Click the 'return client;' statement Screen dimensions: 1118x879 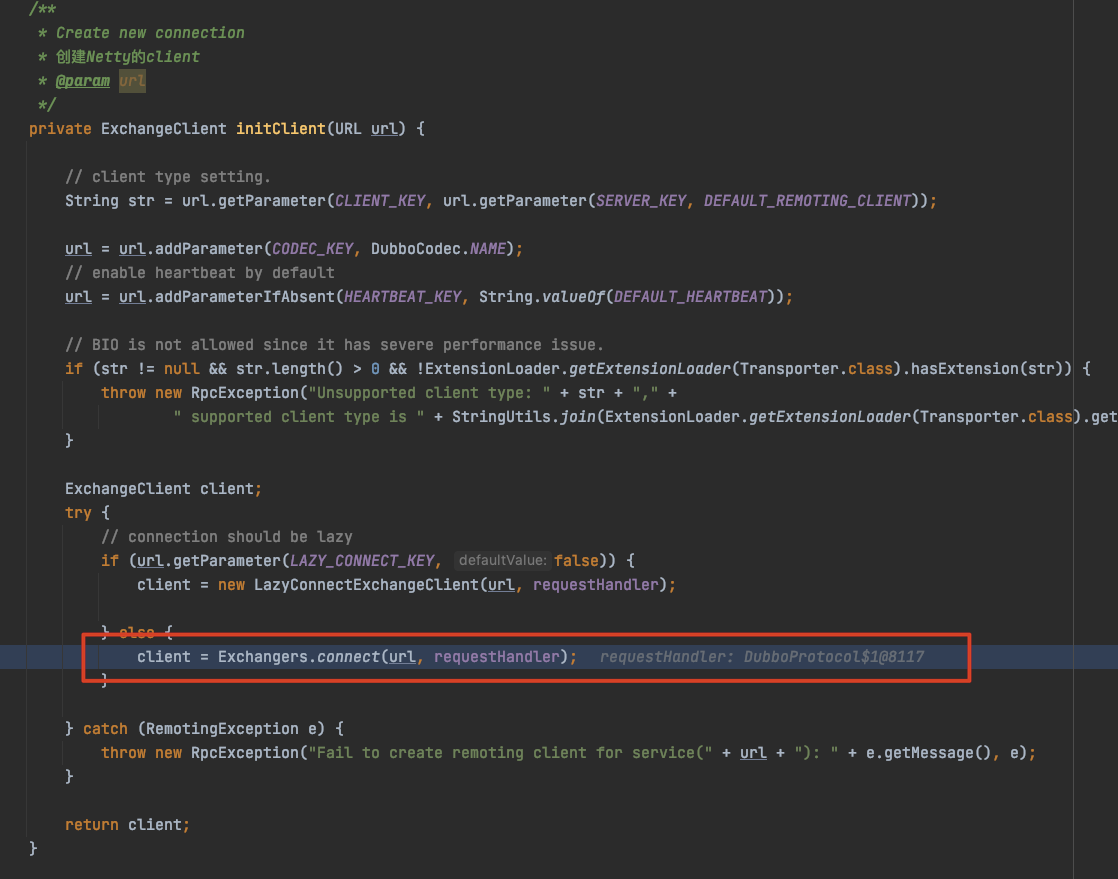128,826
